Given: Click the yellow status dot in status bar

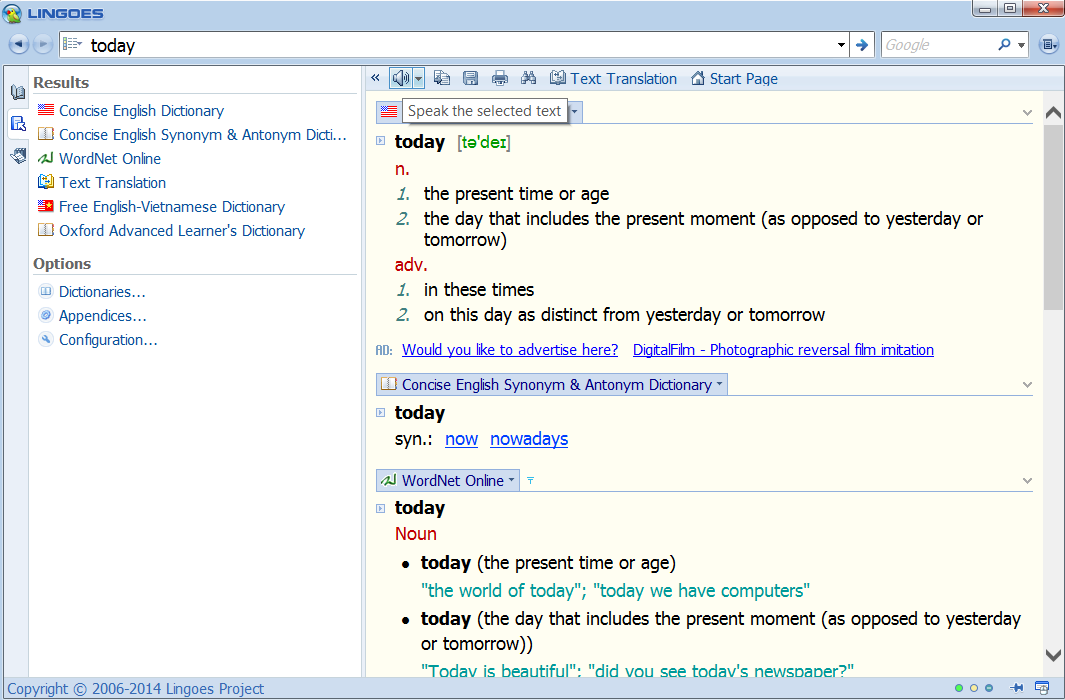Looking at the screenshot, I should 974,688.
